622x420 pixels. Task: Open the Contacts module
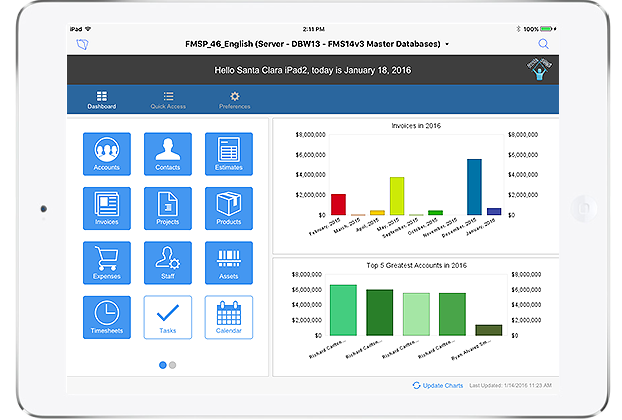[168, 154]
